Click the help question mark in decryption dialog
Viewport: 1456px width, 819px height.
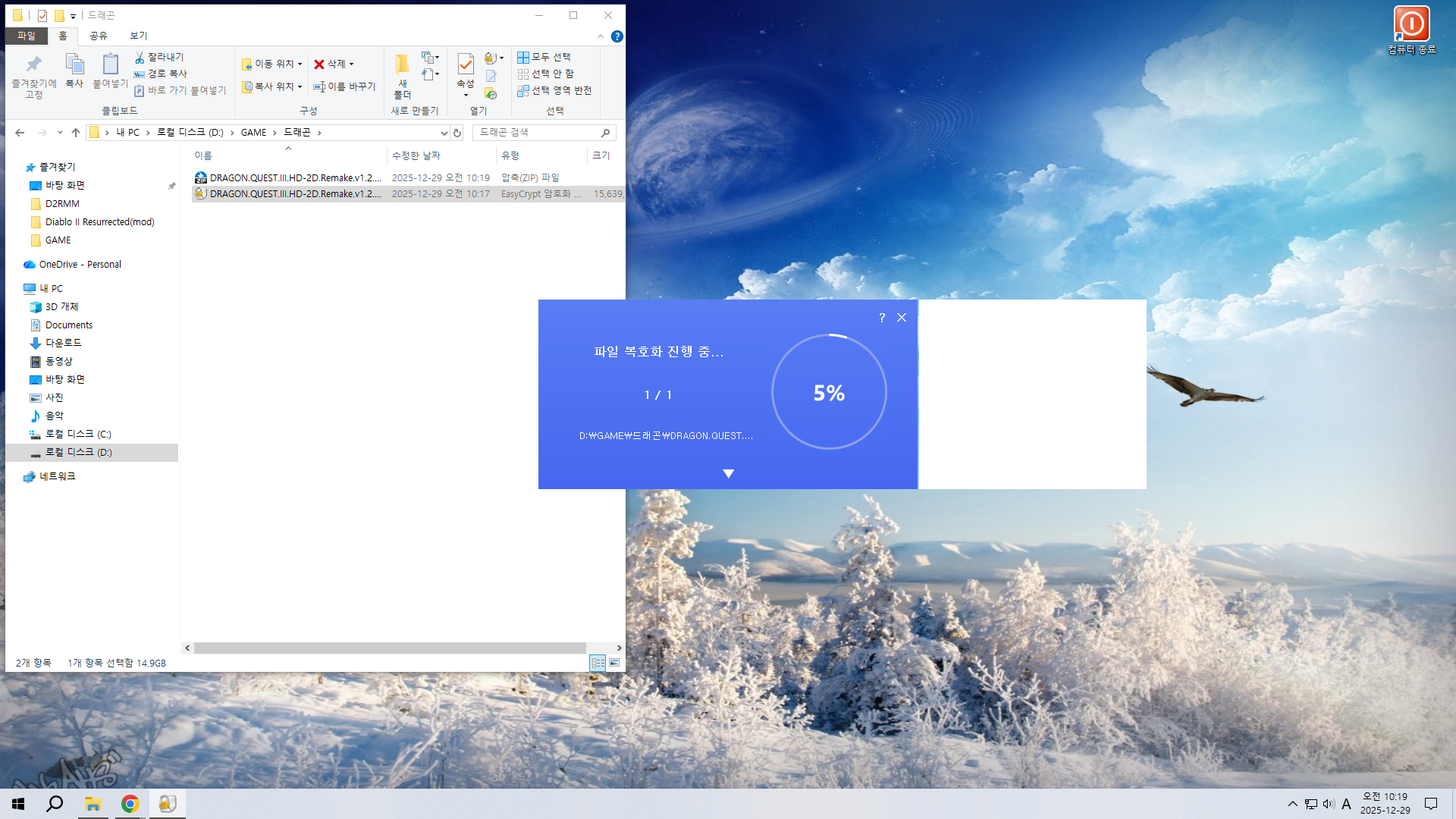(882, 318)
